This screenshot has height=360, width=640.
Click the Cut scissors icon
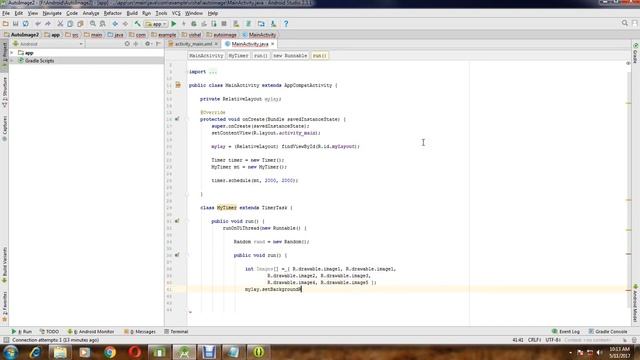(x=60, y=24)
